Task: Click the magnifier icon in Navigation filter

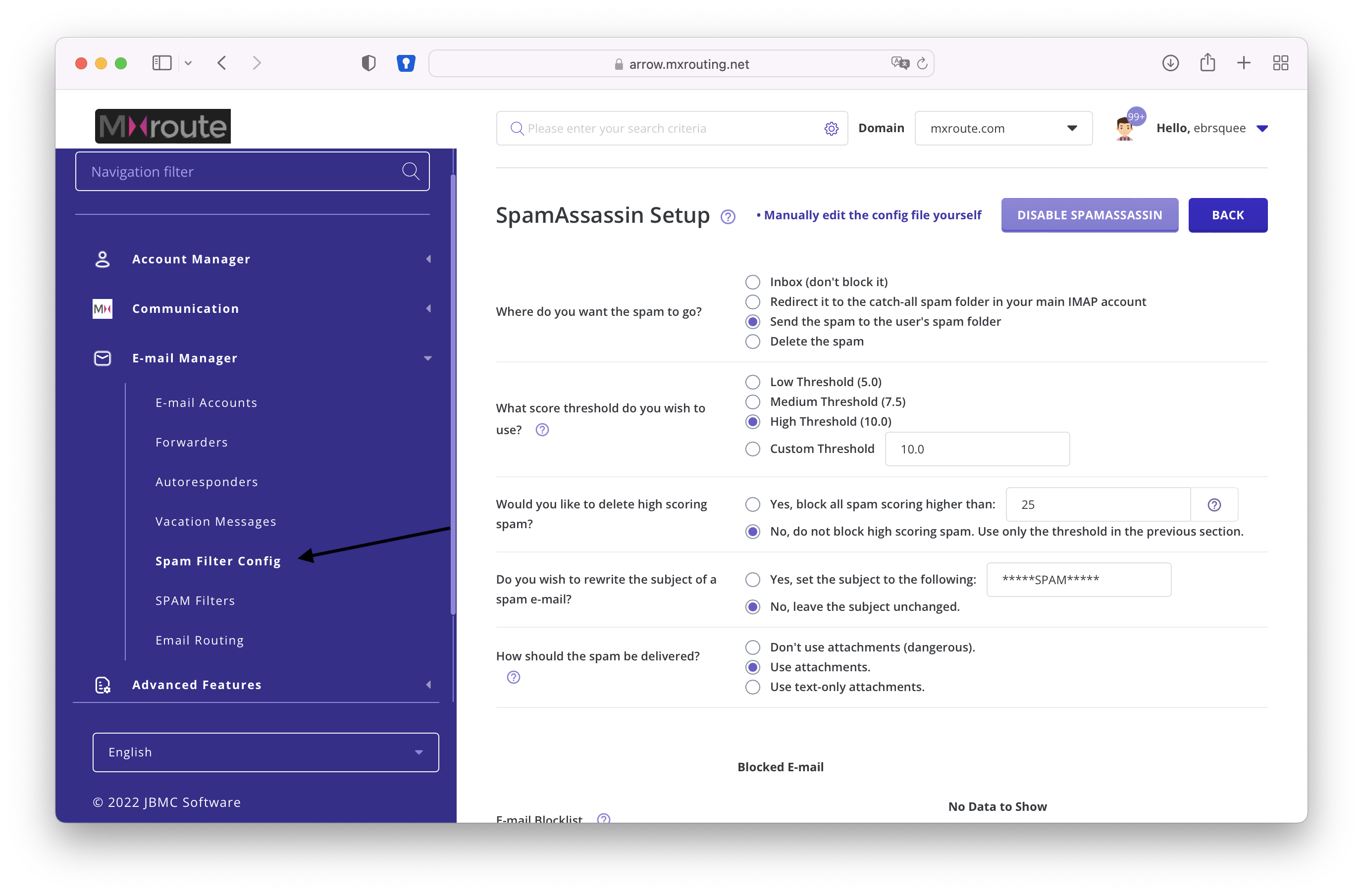Action: (410, 171)
